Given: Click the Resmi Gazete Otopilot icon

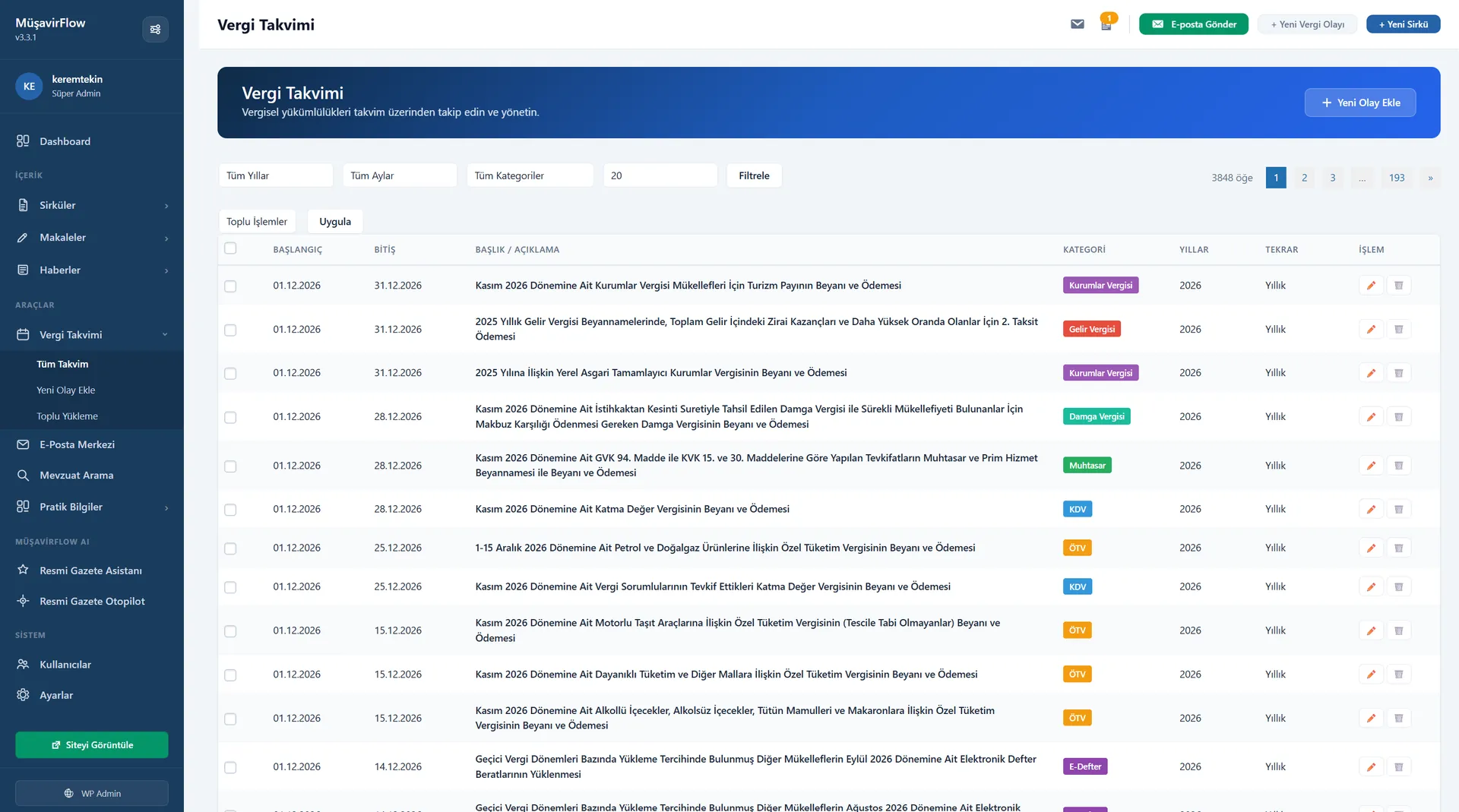Looking at the screenshot, I should (23, 601).
